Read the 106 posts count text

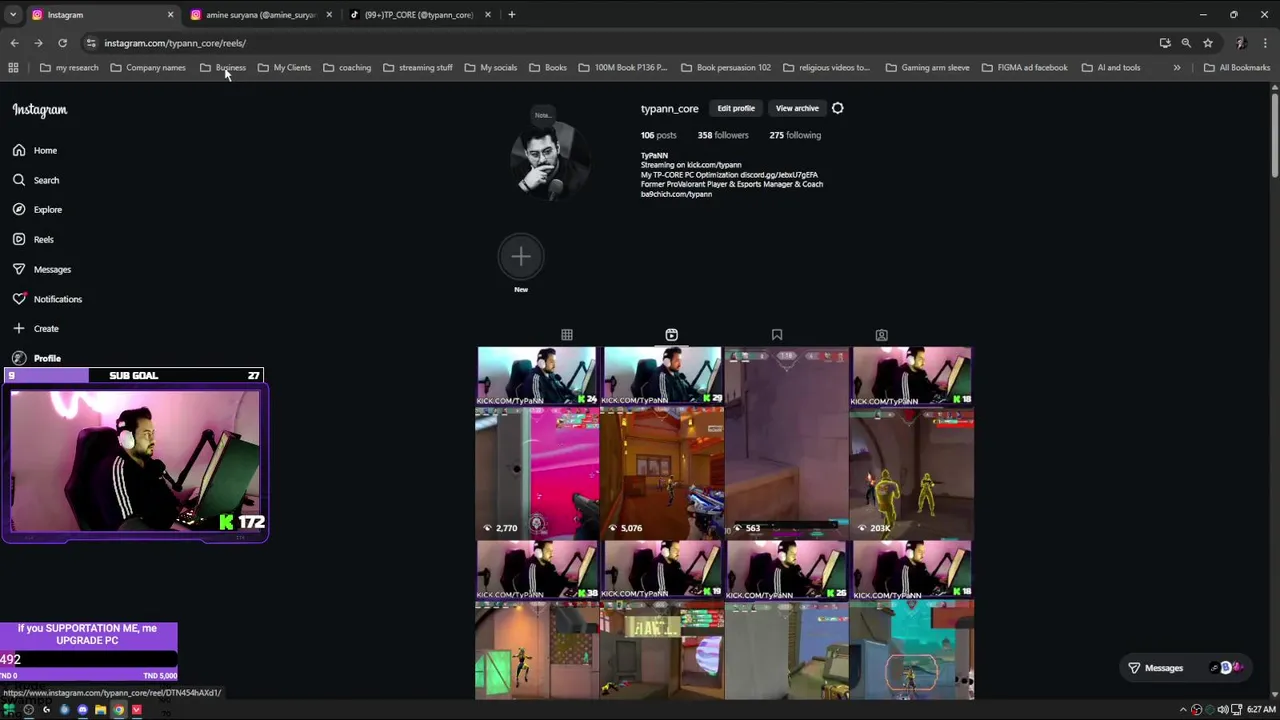[659, 135]
